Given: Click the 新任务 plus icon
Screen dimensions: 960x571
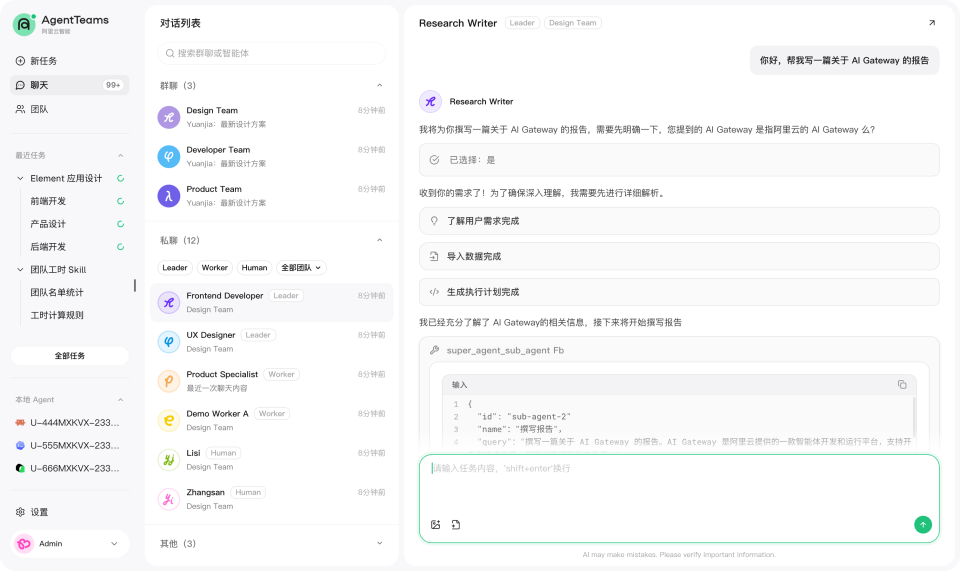Looking at the screenshot, I should pyautogui.click(x=20, y=61).
